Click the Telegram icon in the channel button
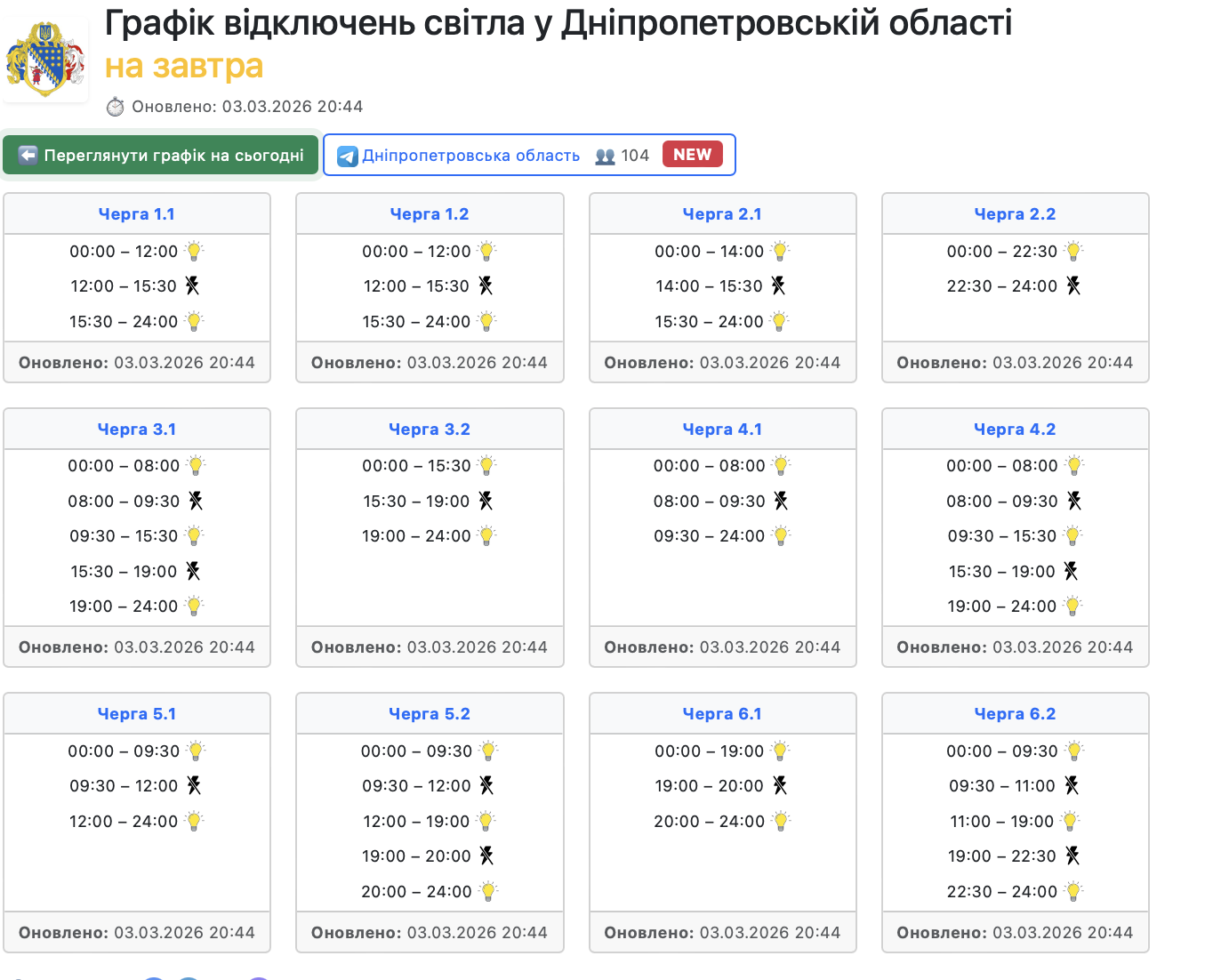 pyautogui.click(x=348, y=157)
